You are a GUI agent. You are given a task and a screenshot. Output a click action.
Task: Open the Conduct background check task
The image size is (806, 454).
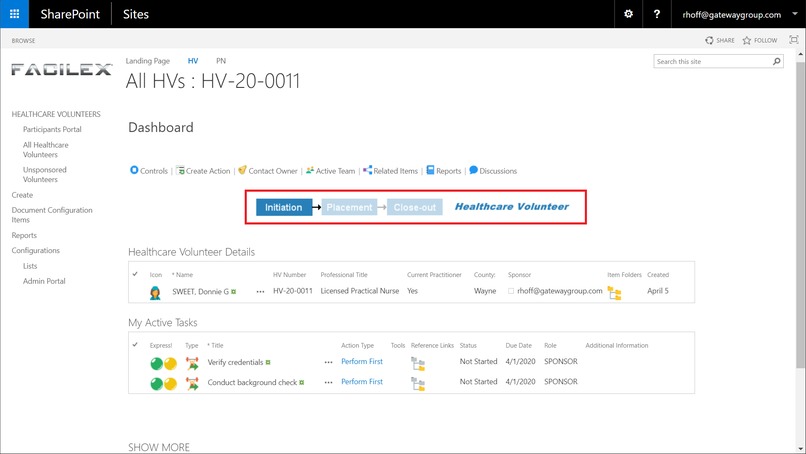(x=252, y=382)
